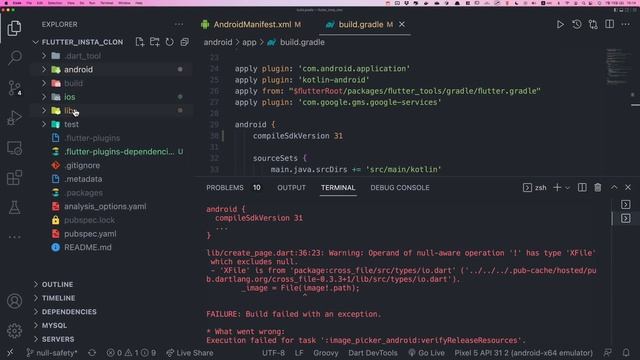Select the TERMINAL panel tab
Screen dimensions: 640x360
point(338,188)
